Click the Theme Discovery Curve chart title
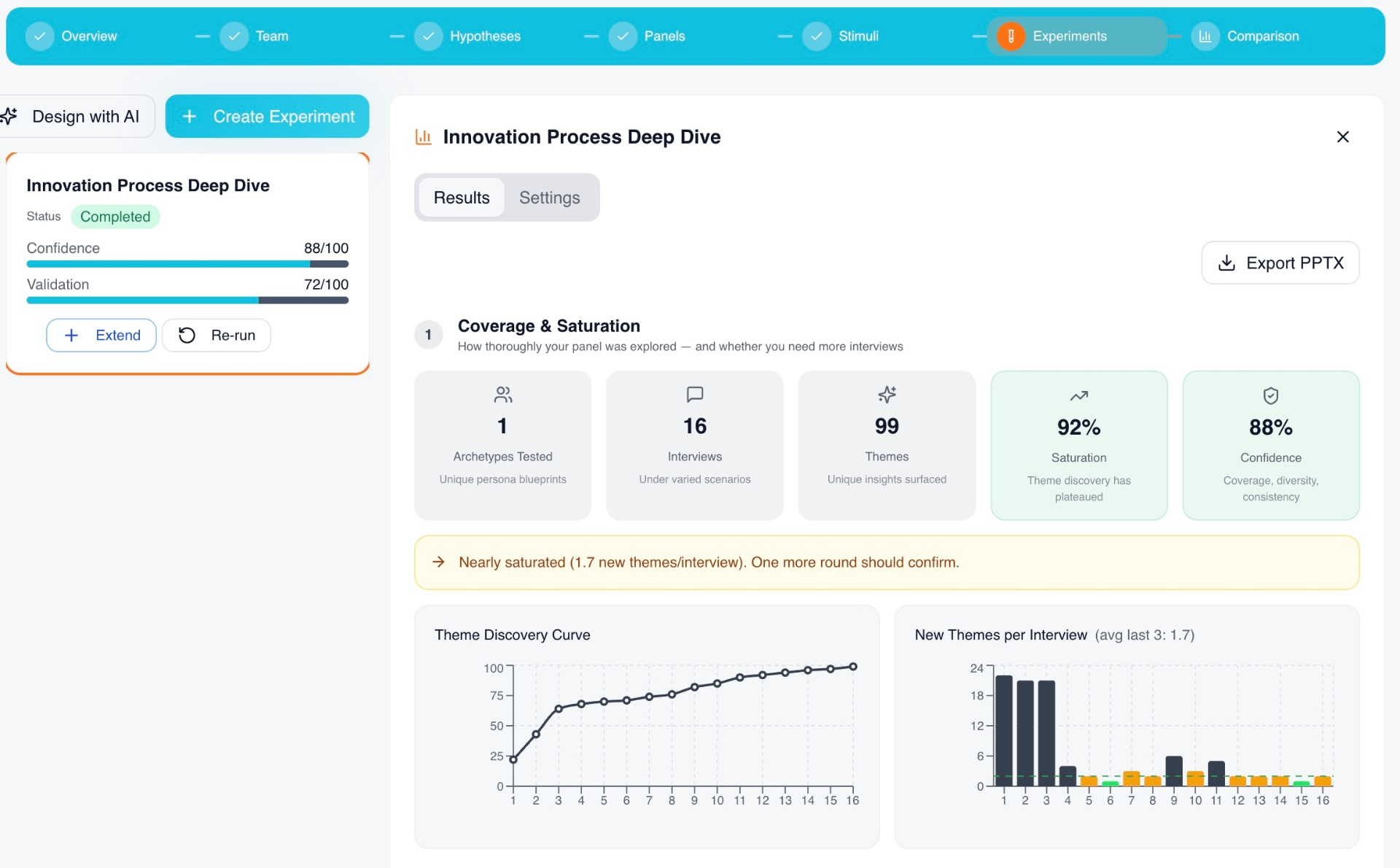The width and height of the screenshot is (1400, 868). (x=512, y=635)
